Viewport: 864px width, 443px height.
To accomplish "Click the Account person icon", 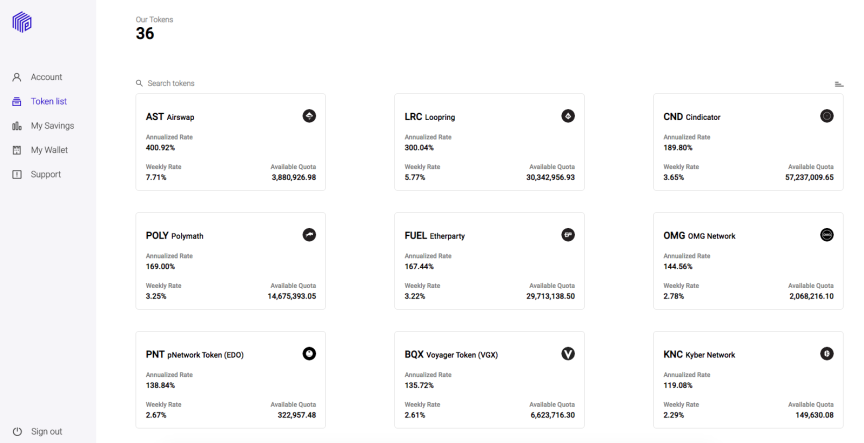I will coord(17,77).
